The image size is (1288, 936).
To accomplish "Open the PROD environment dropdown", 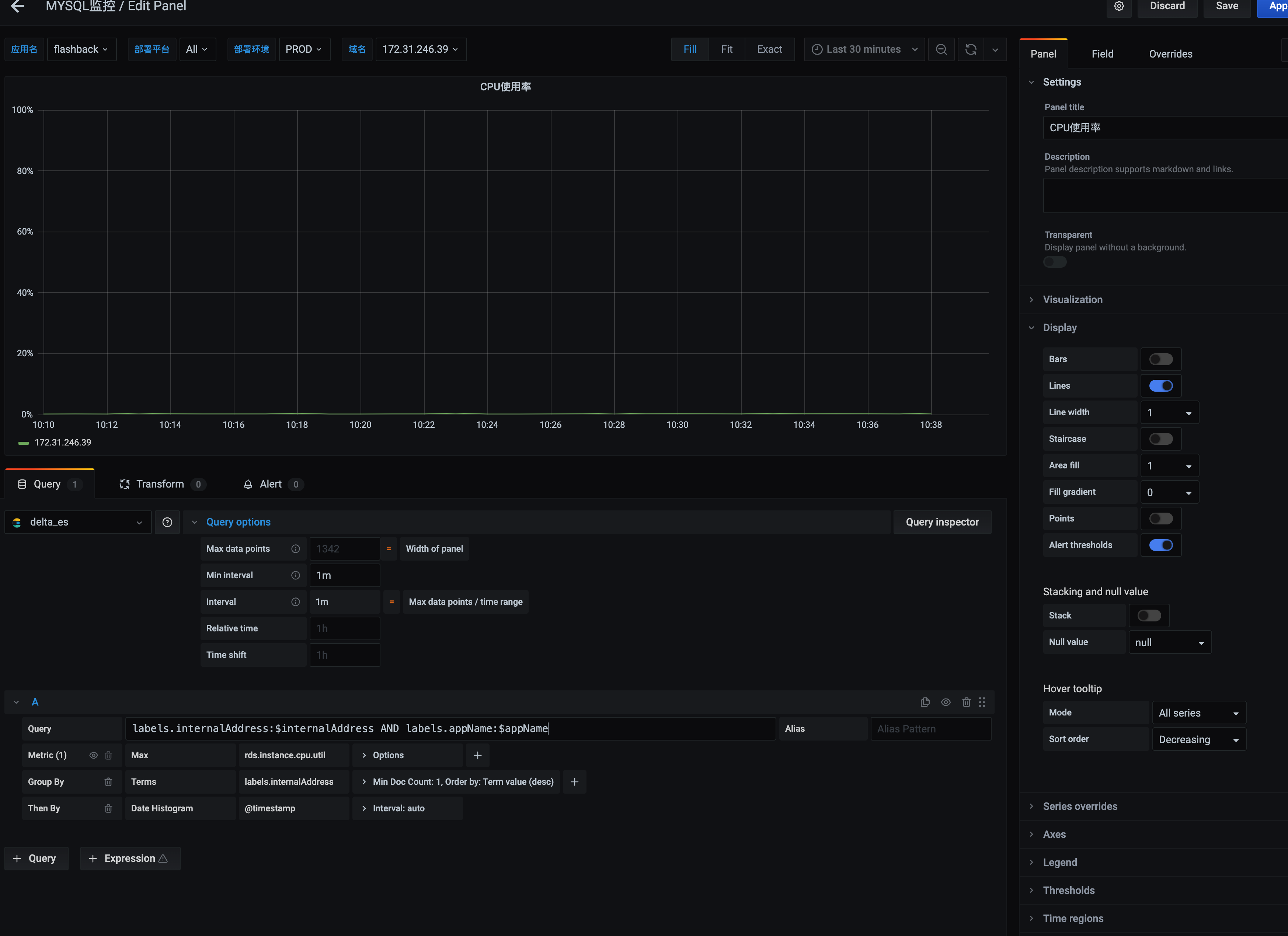I will (x=304, y=49).
